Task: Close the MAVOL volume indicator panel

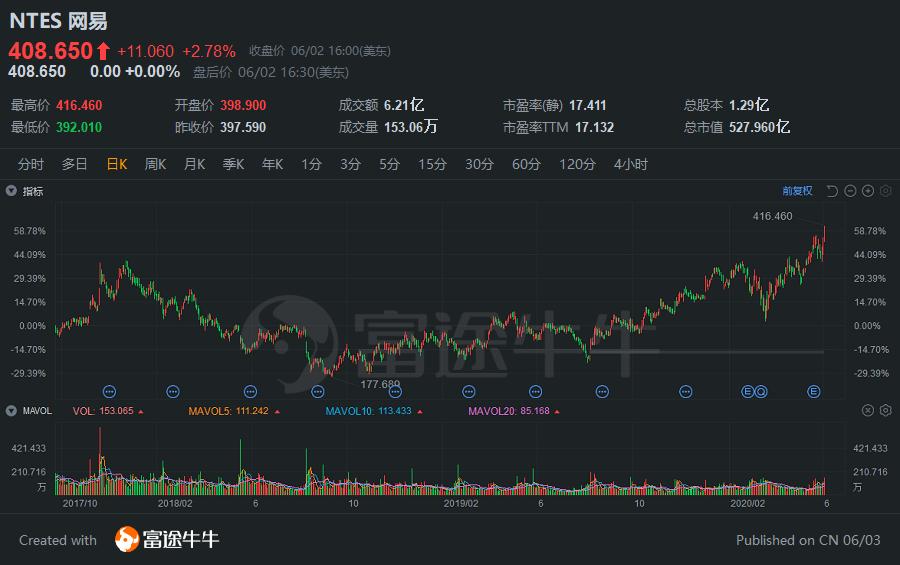Action: [868, 410]
